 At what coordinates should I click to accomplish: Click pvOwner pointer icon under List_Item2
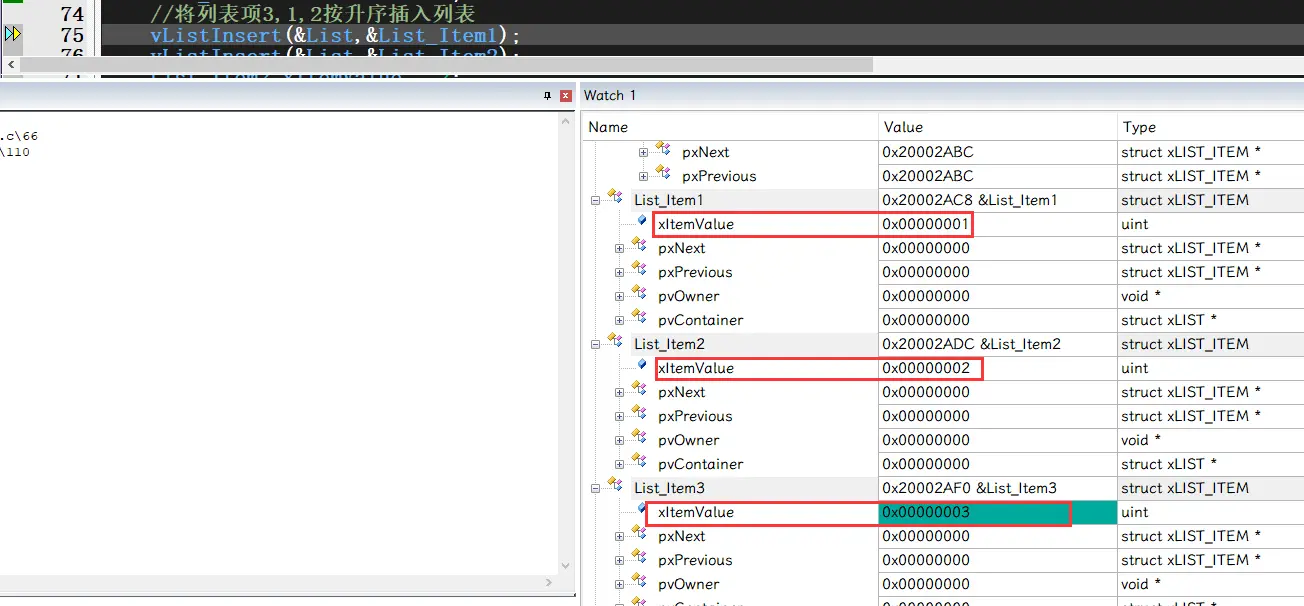pos(639,440)
